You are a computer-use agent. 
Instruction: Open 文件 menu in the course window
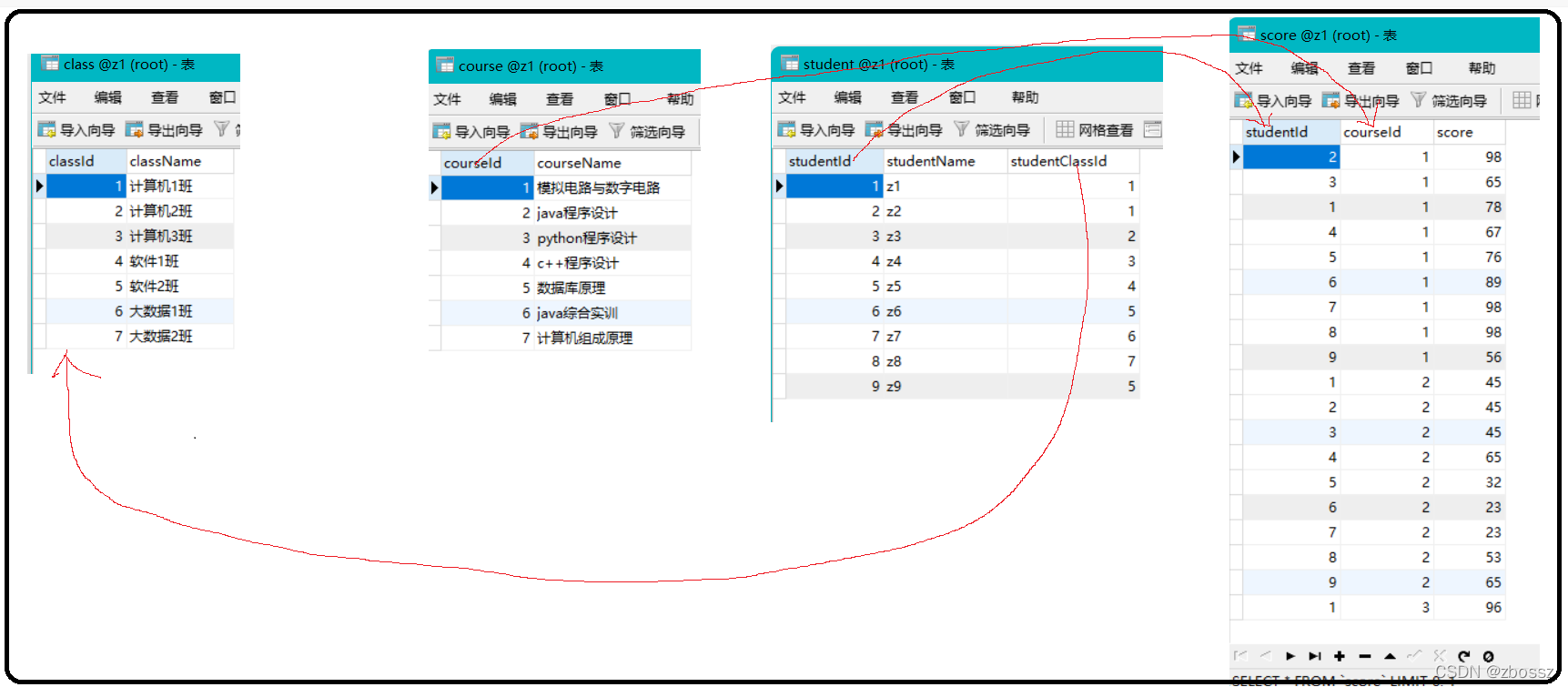click(x=447, y=99)
